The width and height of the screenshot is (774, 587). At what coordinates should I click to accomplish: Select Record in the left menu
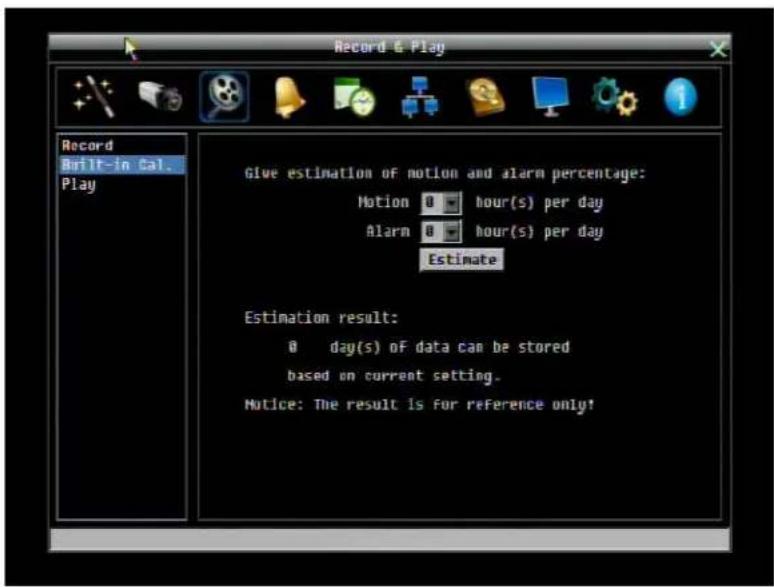pos(122,146)
